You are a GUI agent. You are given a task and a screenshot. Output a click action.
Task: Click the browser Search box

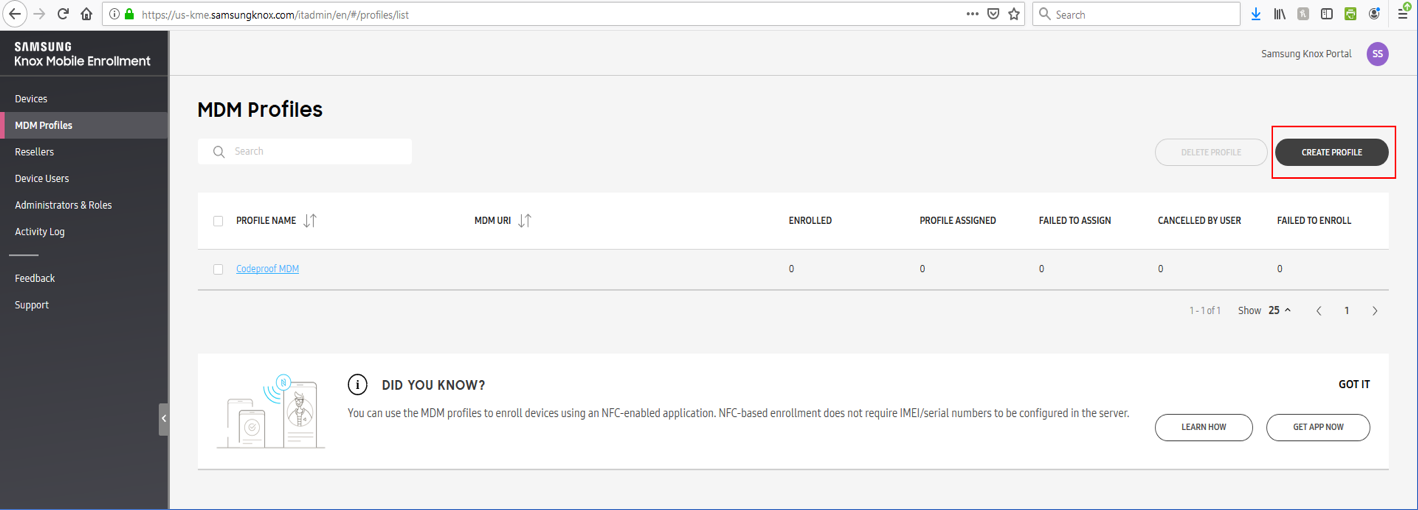(x=1136, y=14)
